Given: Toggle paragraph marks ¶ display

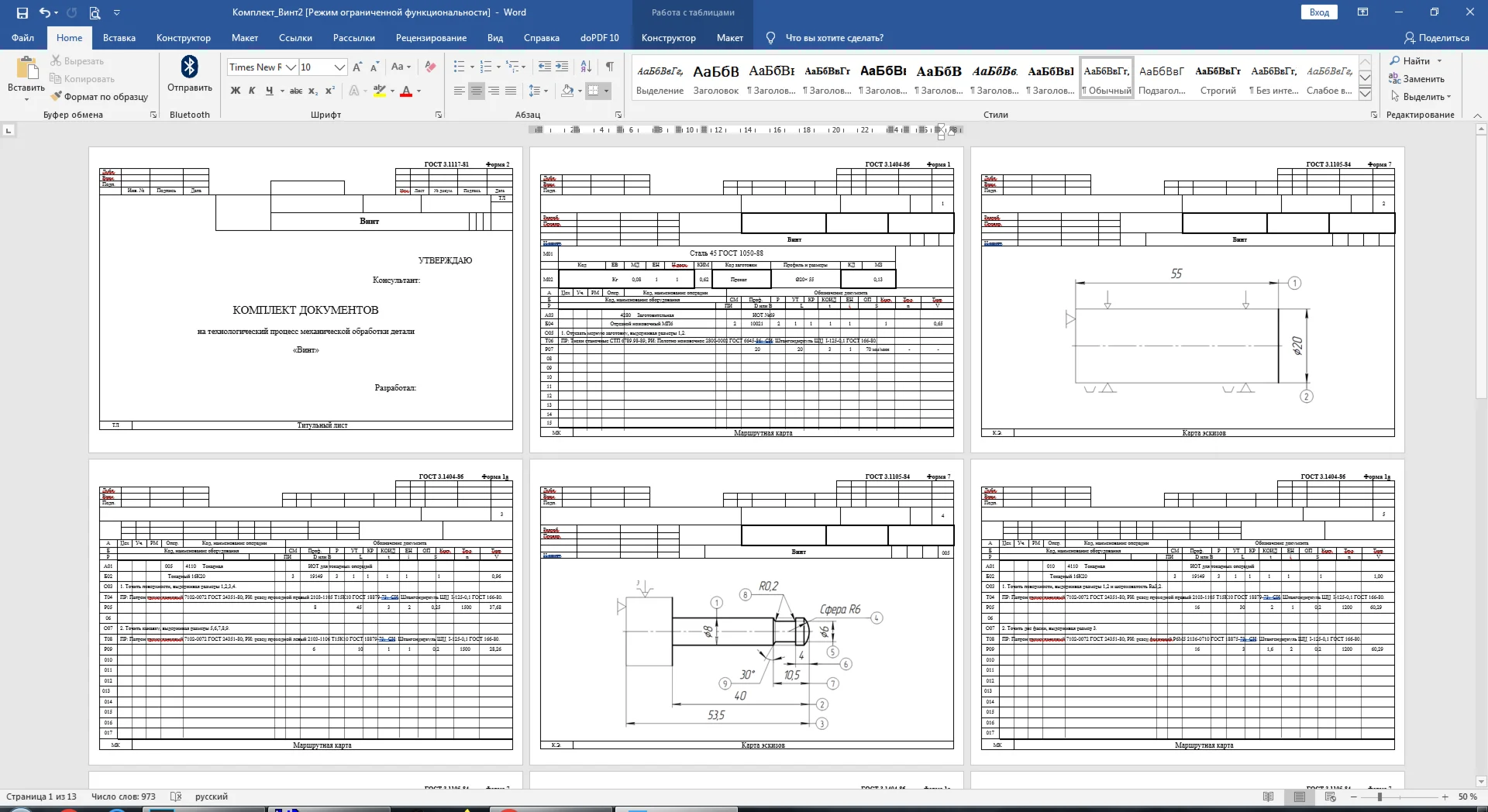Looking at the screenshot, I should 610,67.
